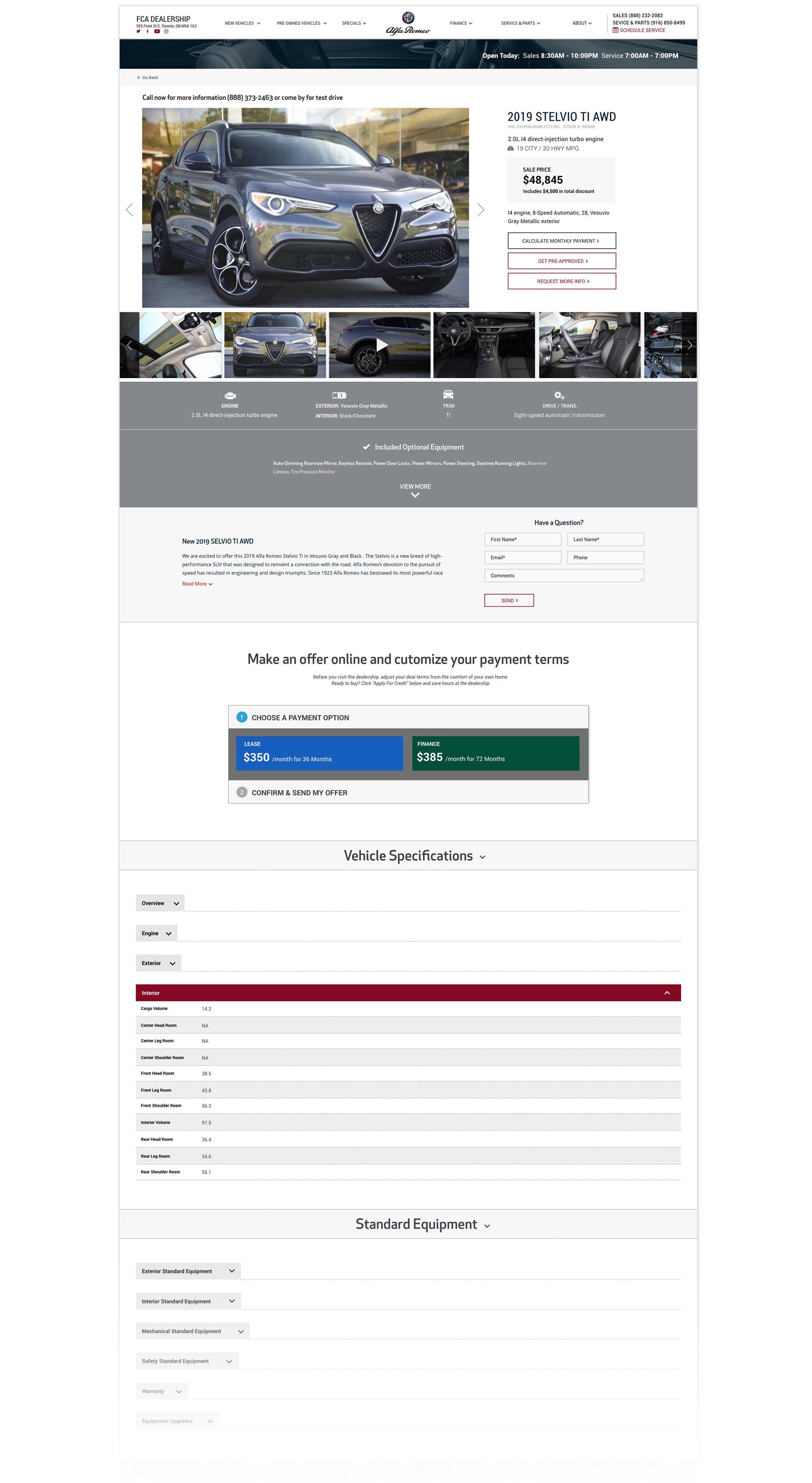Click the Email field
Screen dimensions: 812x1483
point(523,557)
